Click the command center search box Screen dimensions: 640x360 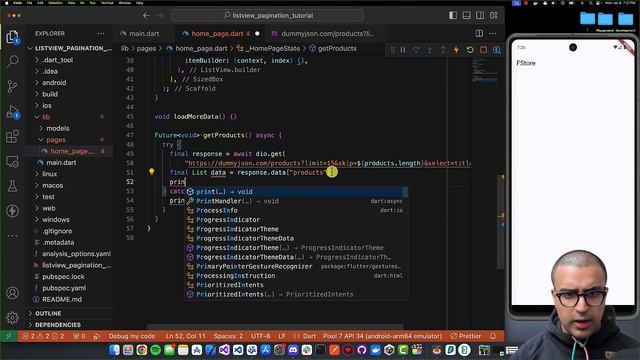[267, 16]
